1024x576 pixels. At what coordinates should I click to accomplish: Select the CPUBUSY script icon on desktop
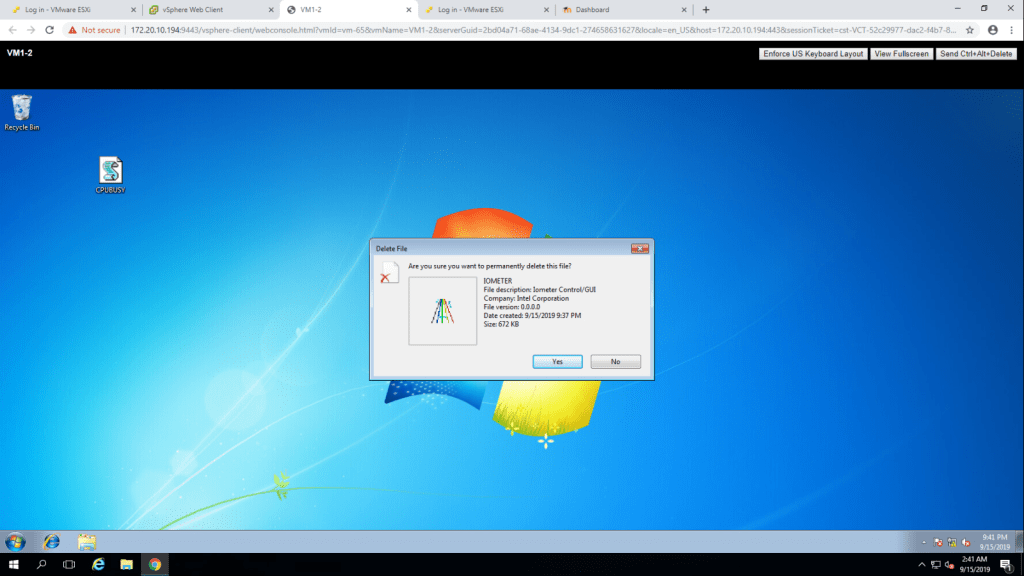(x=110, y=173)
